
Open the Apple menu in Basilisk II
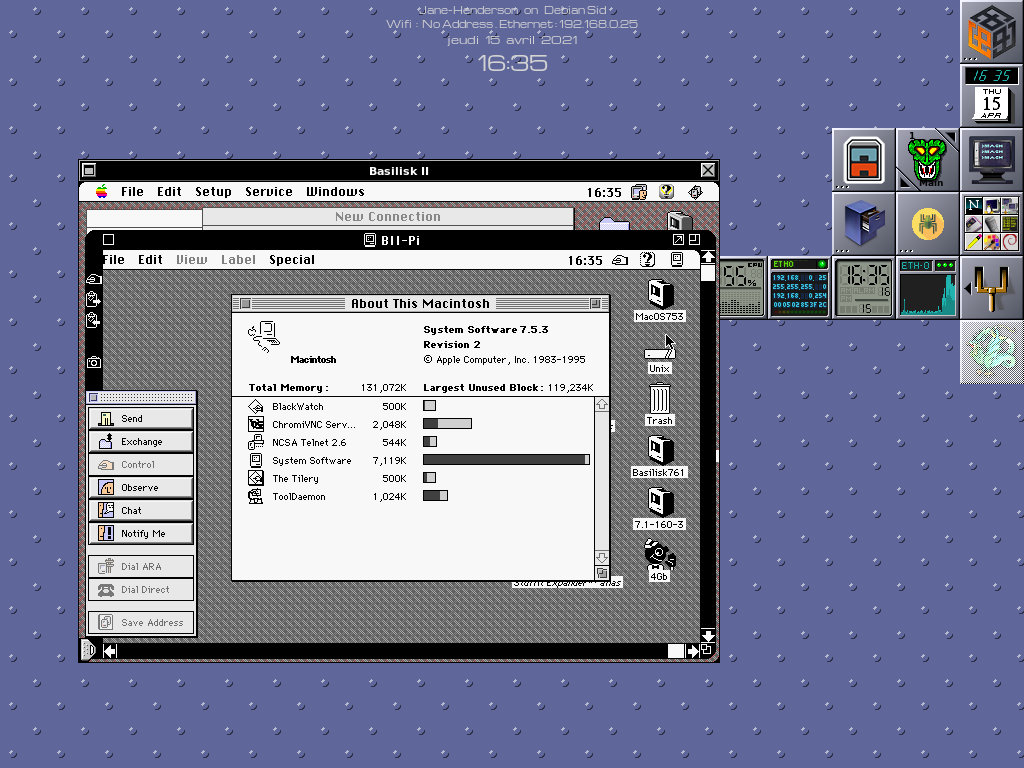[102, 191]
